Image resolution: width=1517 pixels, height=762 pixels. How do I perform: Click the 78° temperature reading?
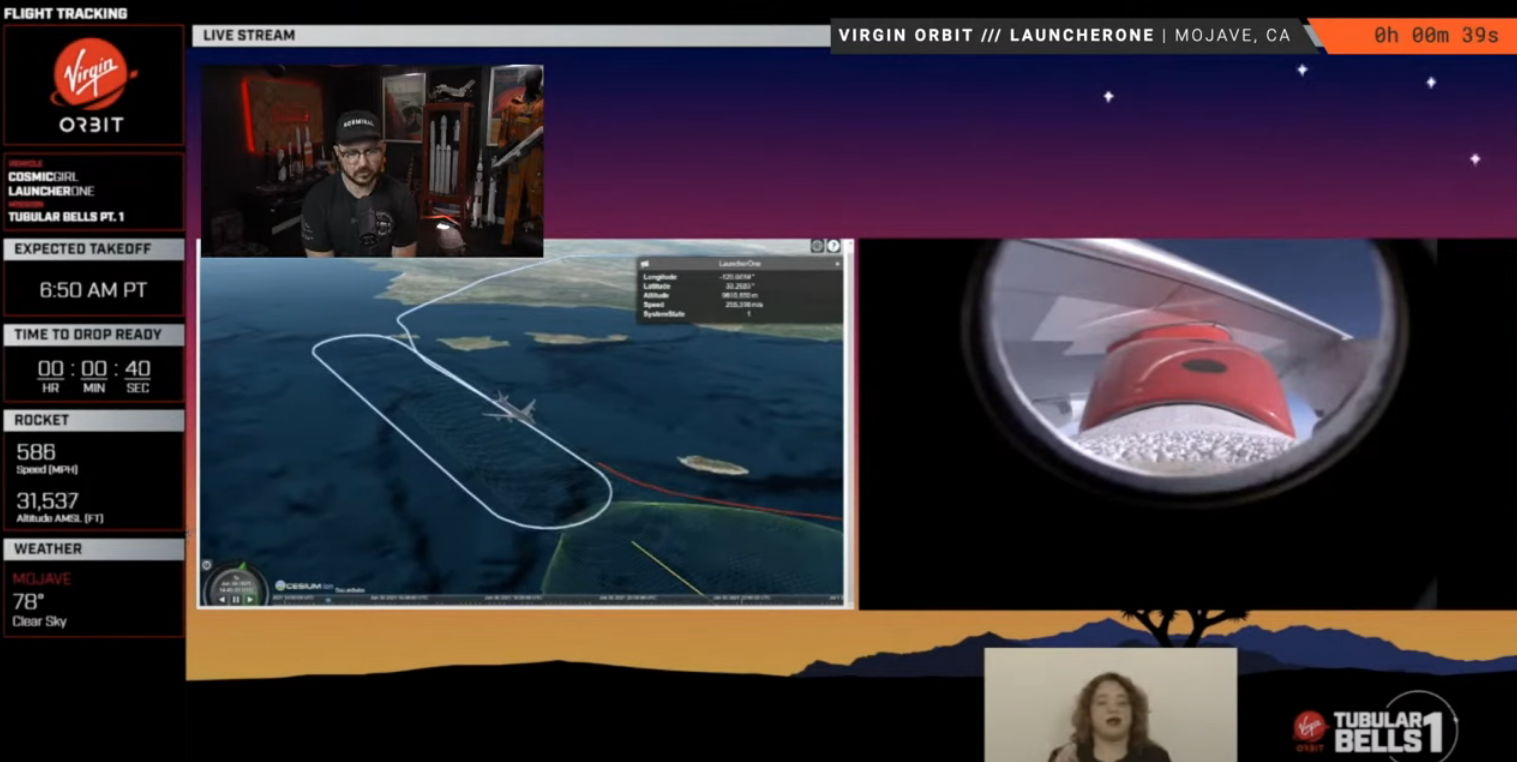click(28, 601)
